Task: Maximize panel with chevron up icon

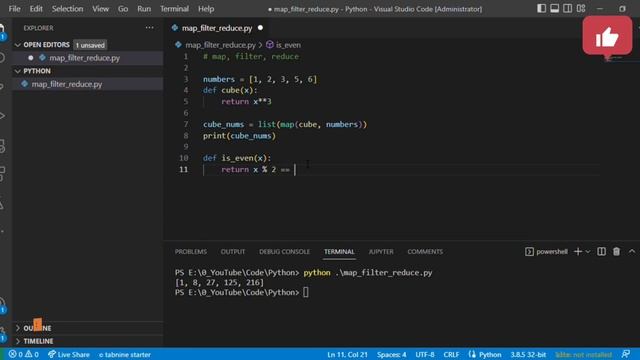Action: click(632, 252)
